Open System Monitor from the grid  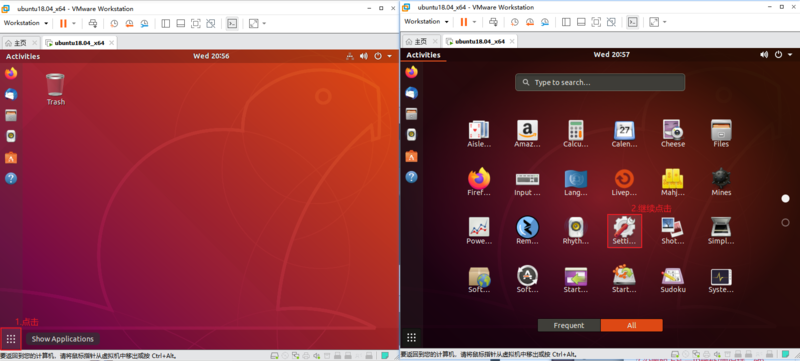(x=721, y=279)
